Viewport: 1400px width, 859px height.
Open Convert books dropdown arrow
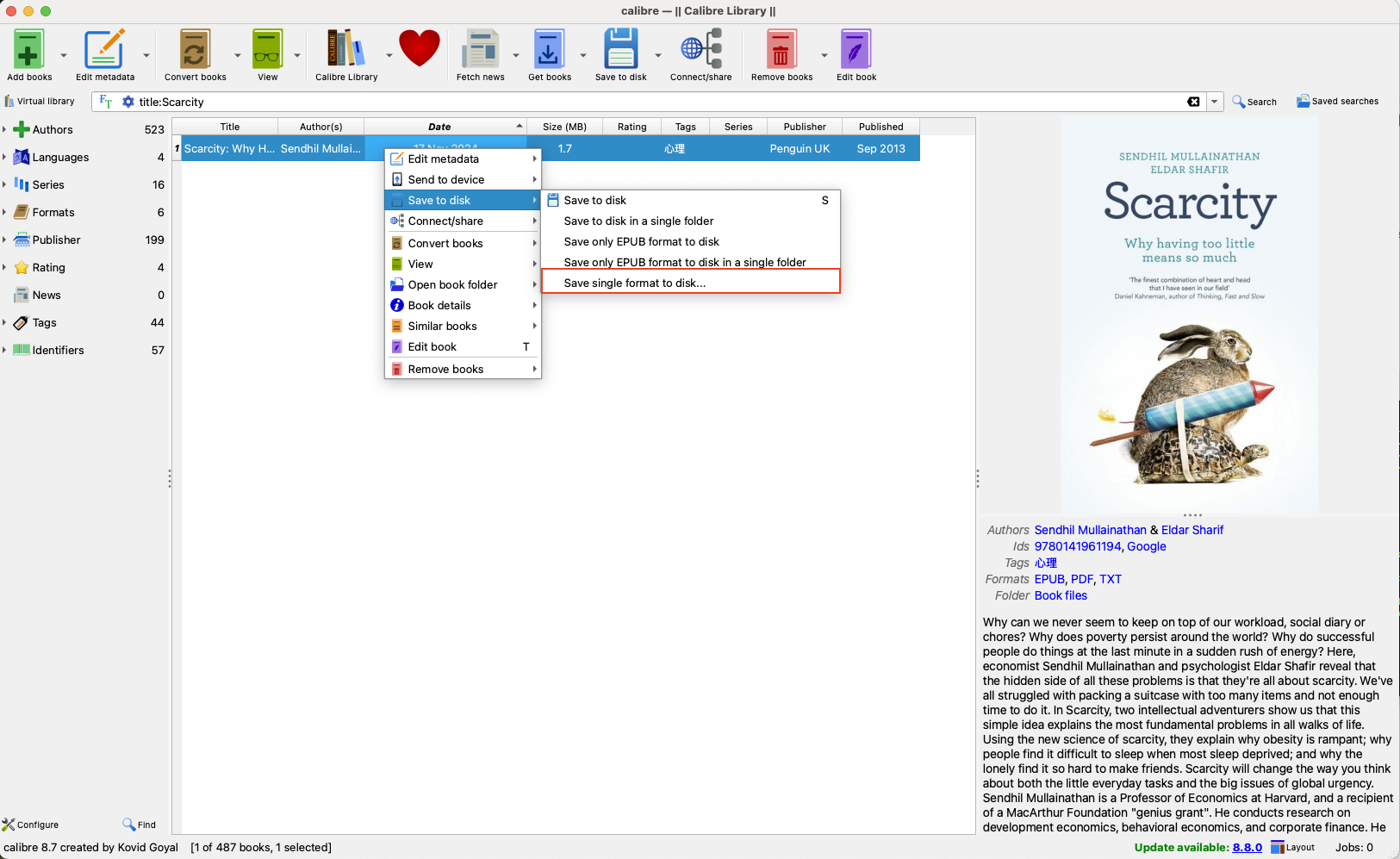pyautogui.click(x=238, y=55)
